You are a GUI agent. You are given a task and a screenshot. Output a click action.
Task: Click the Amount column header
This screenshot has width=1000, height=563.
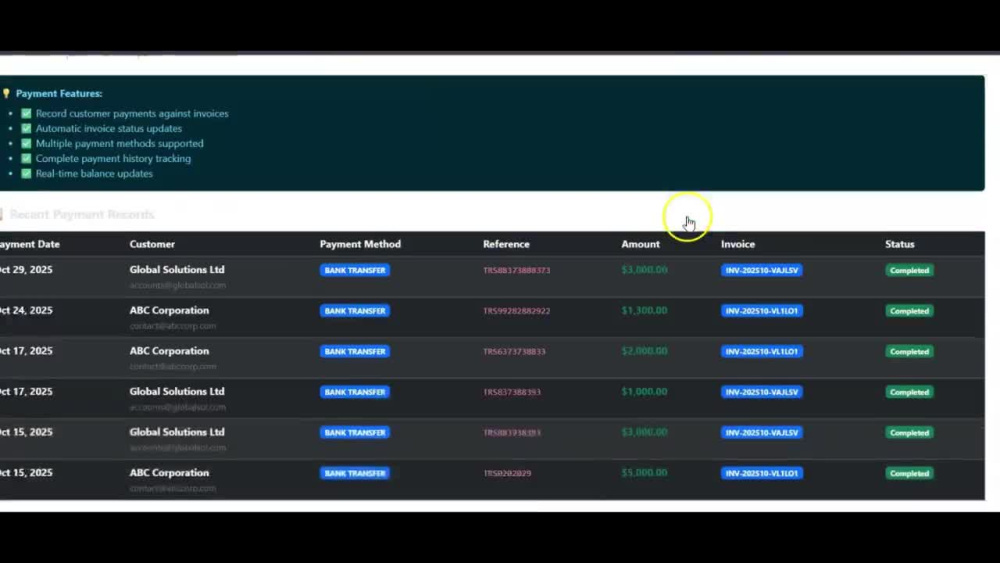641,244
